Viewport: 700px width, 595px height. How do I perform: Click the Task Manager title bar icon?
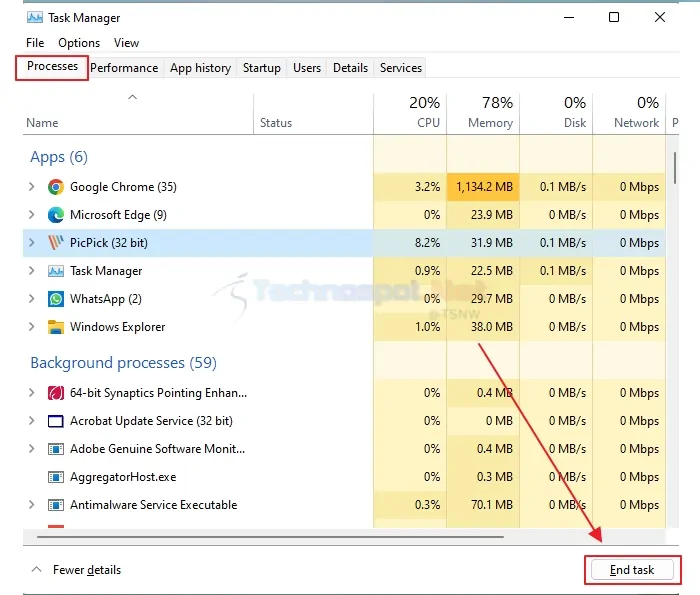(x=35, y=17)
